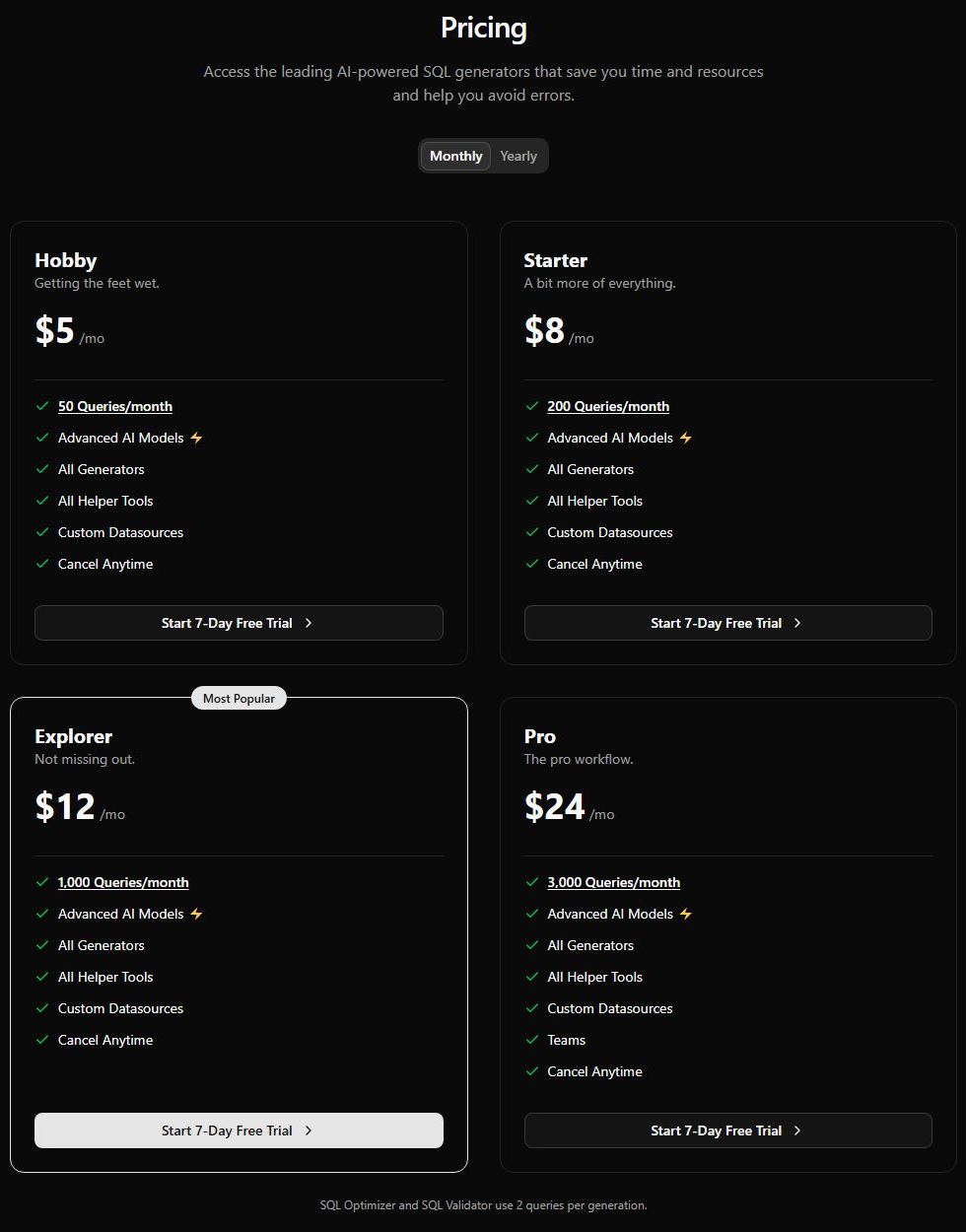Click the lightning bolt icon in Starter plan
This screenshot has height=1232, width=966.
point(686,438)
